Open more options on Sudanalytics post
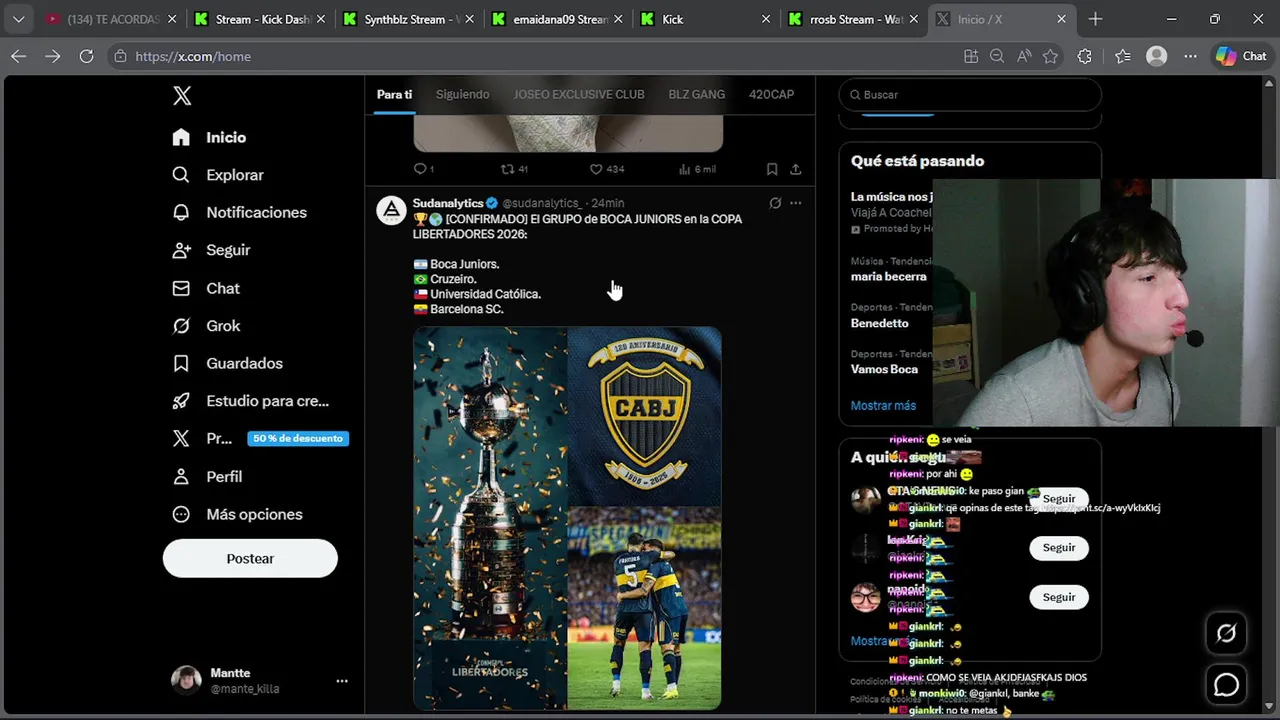Image resolution: width=1280 pixels, height=720 pixels. 796,203
